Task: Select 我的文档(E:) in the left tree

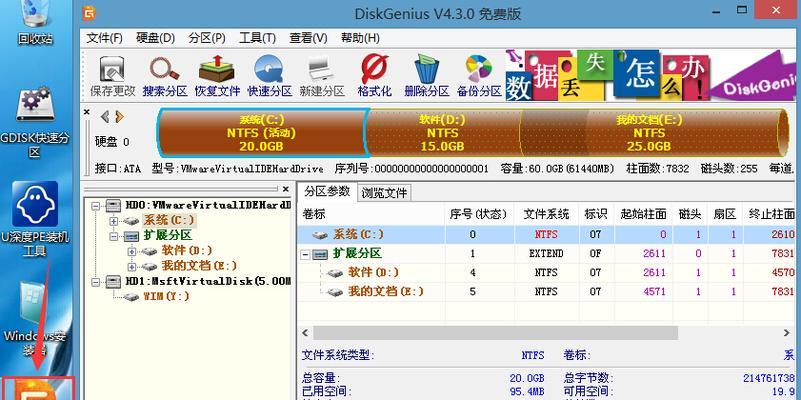Action: 199,266
